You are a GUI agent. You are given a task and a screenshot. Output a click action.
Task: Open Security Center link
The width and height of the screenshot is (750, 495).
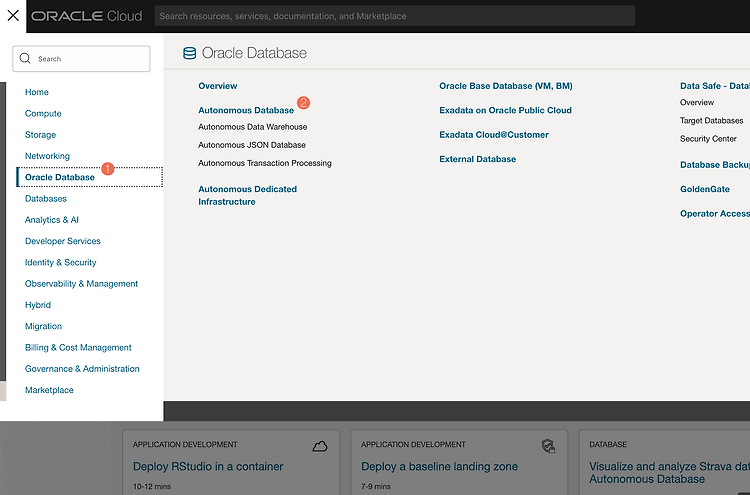point(708,139)
